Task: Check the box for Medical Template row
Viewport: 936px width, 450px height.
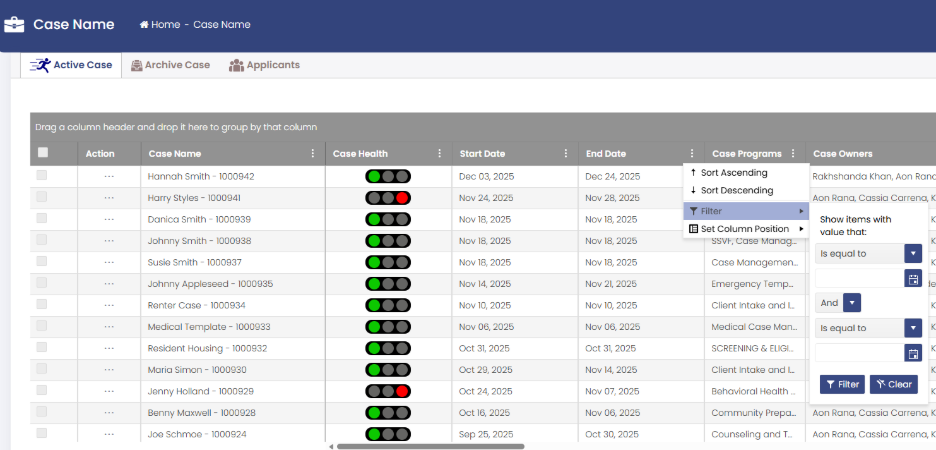Action: click(x=42, y=325)
